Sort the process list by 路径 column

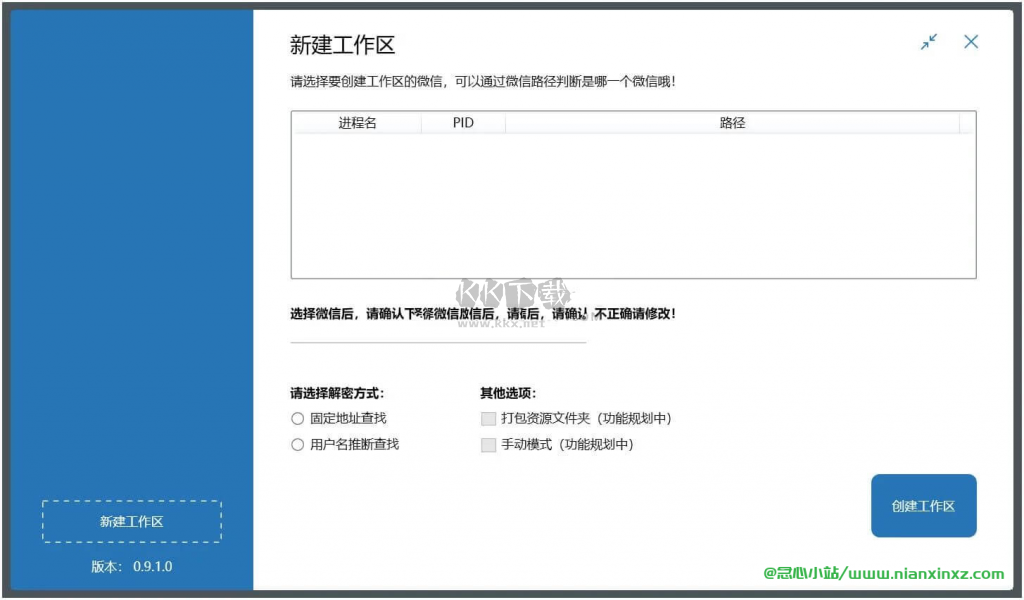[733, 122]
